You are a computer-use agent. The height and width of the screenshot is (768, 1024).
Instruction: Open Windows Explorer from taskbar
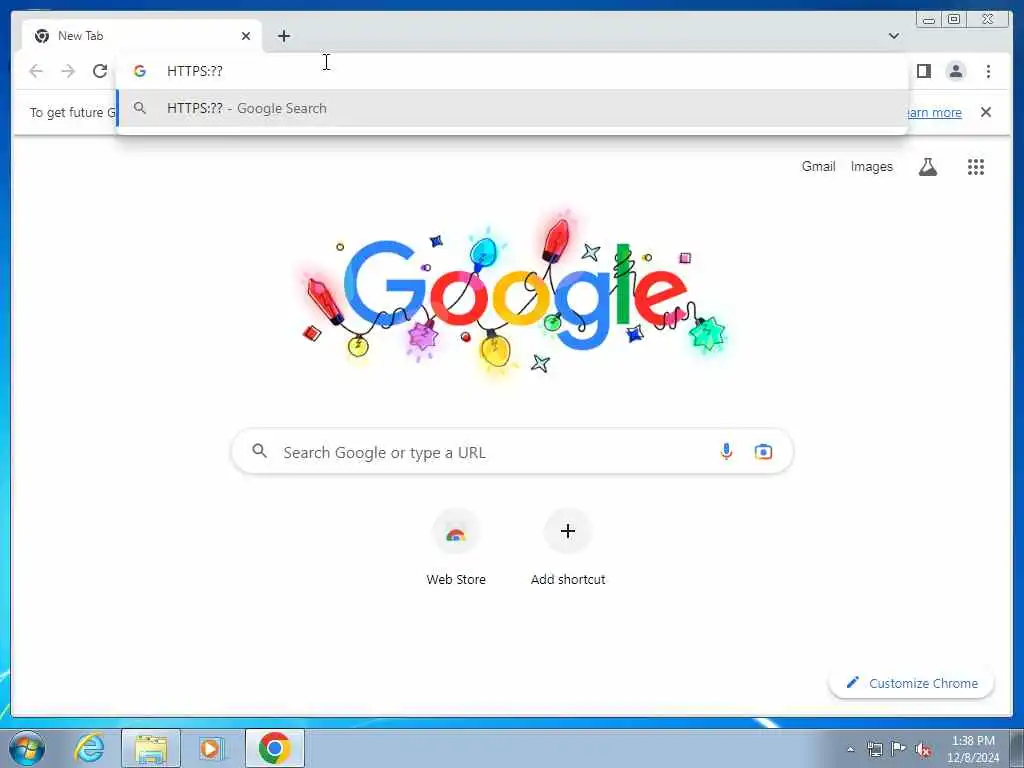coord(151,748)
